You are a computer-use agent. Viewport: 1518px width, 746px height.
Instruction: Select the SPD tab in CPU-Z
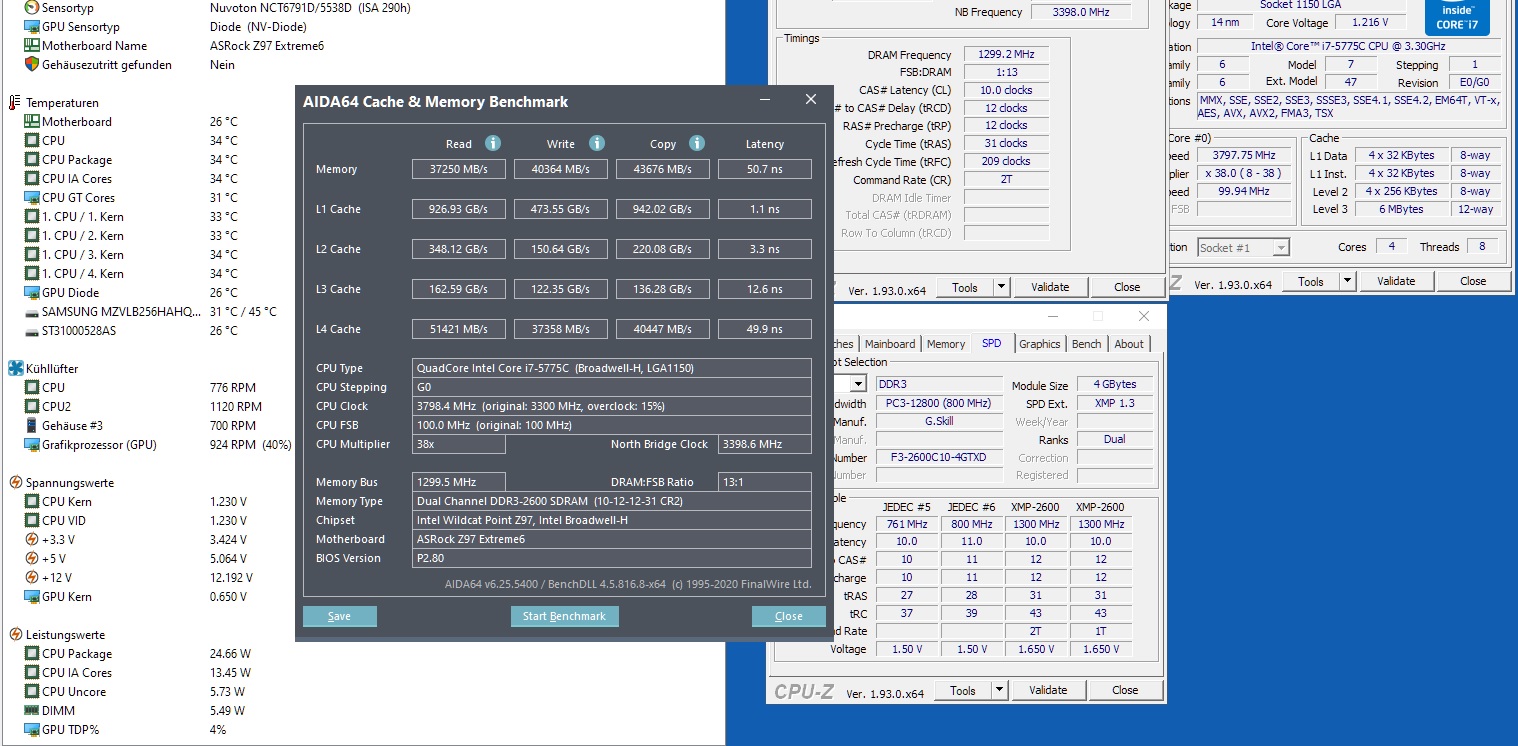[x=991, y=343]
